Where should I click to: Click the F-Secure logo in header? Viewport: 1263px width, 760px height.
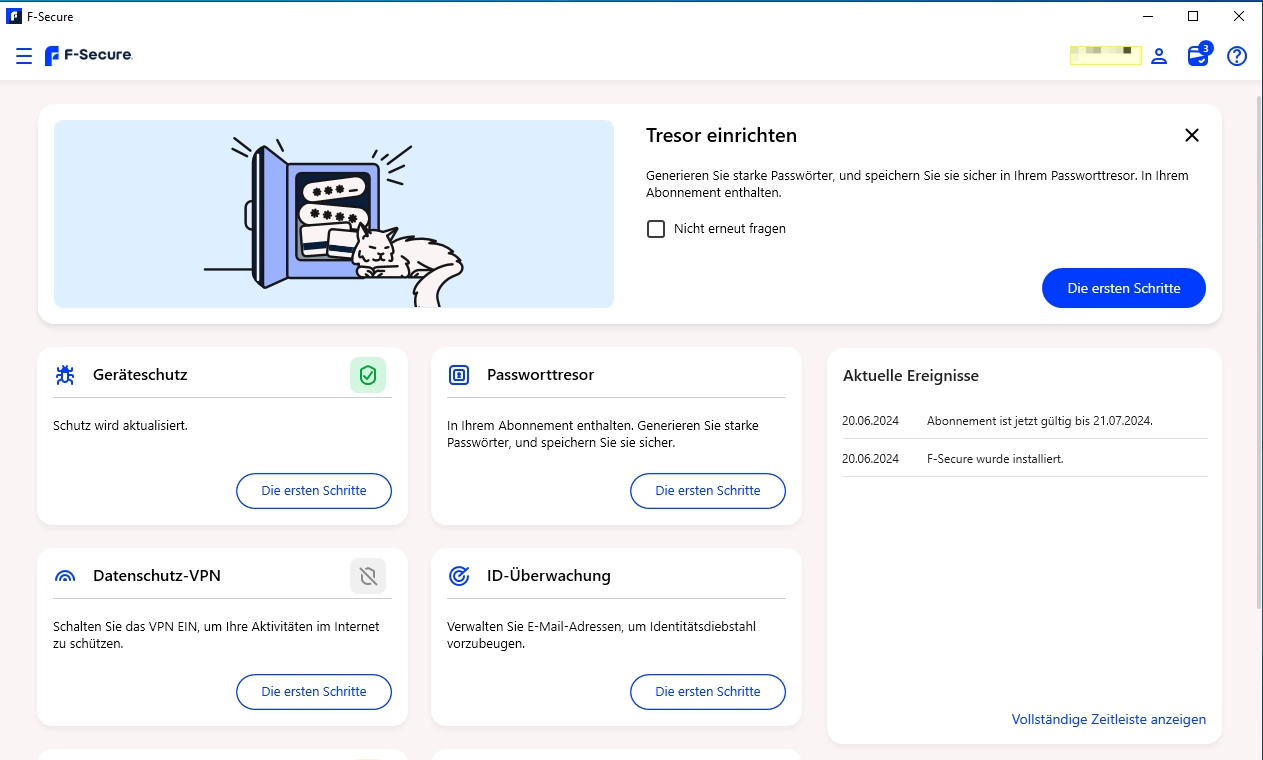tap(89, 56)
